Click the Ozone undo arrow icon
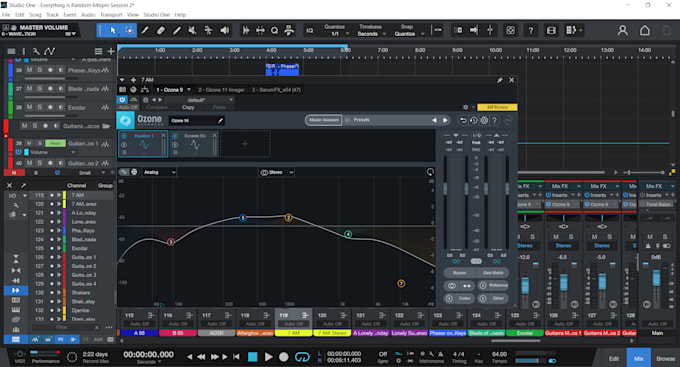Image resolution: width=680 pixels, height=367 pixels. tap(463, 120)
